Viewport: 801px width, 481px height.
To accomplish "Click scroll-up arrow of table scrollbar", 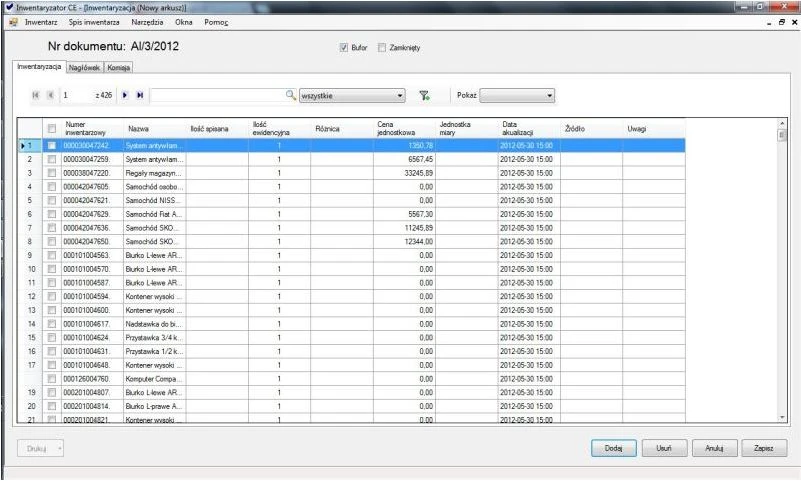I will point(782,124).
